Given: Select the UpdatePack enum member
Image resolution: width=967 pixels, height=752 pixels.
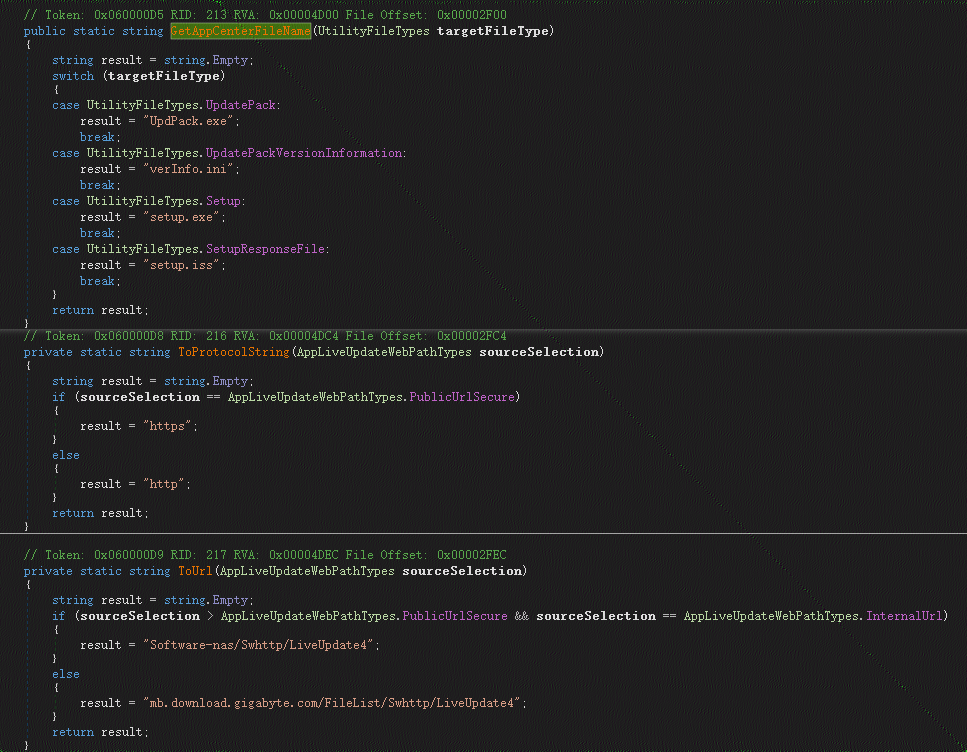Looking at the screenshot, I should click(x=241, y=105).
